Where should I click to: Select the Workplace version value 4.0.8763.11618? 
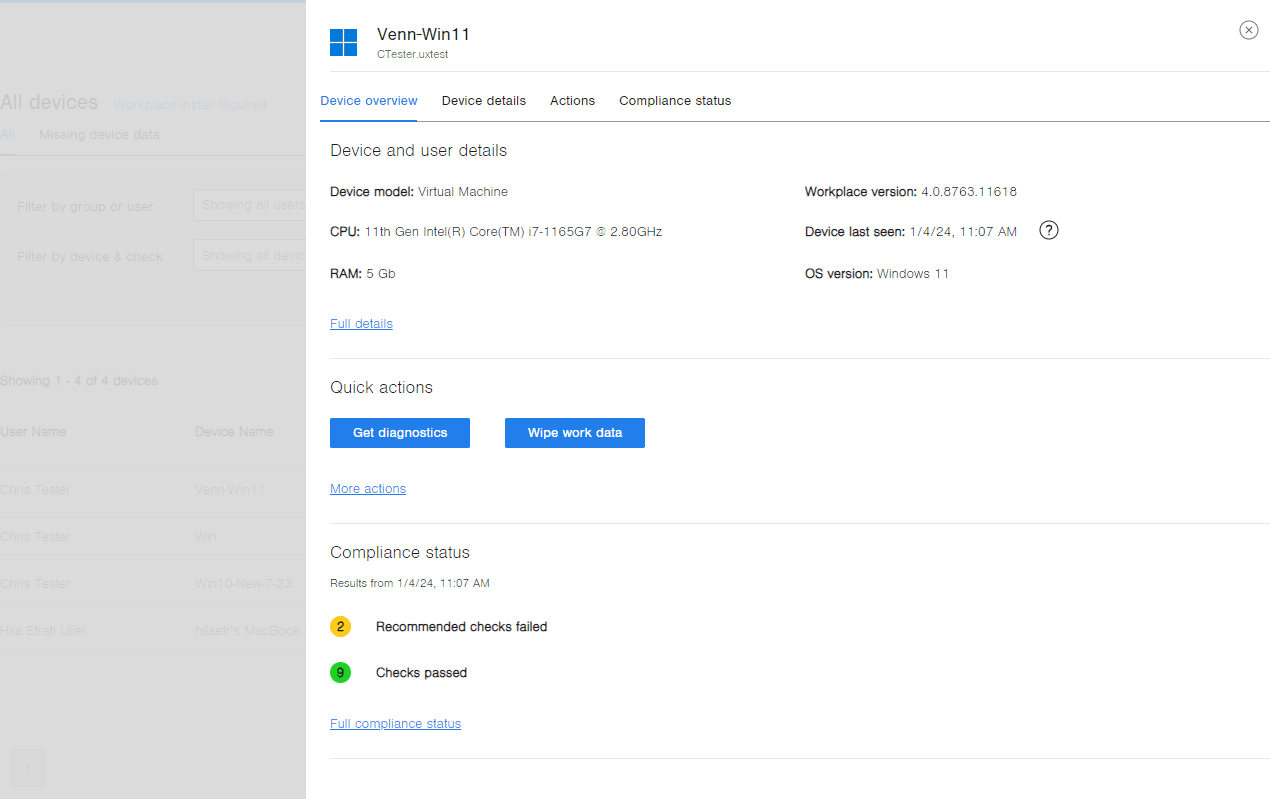tap(969, 192)
